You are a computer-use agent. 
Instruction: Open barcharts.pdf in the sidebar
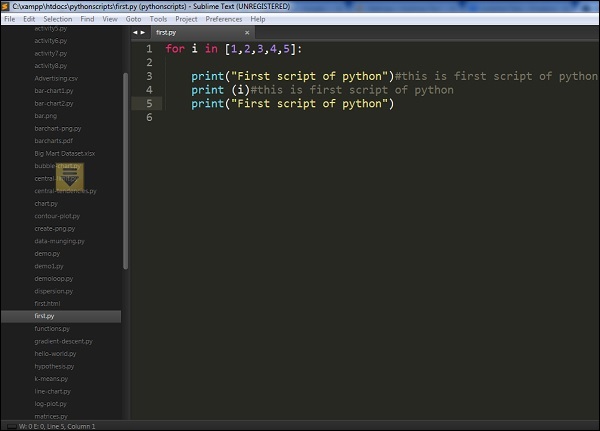point(54,141)
